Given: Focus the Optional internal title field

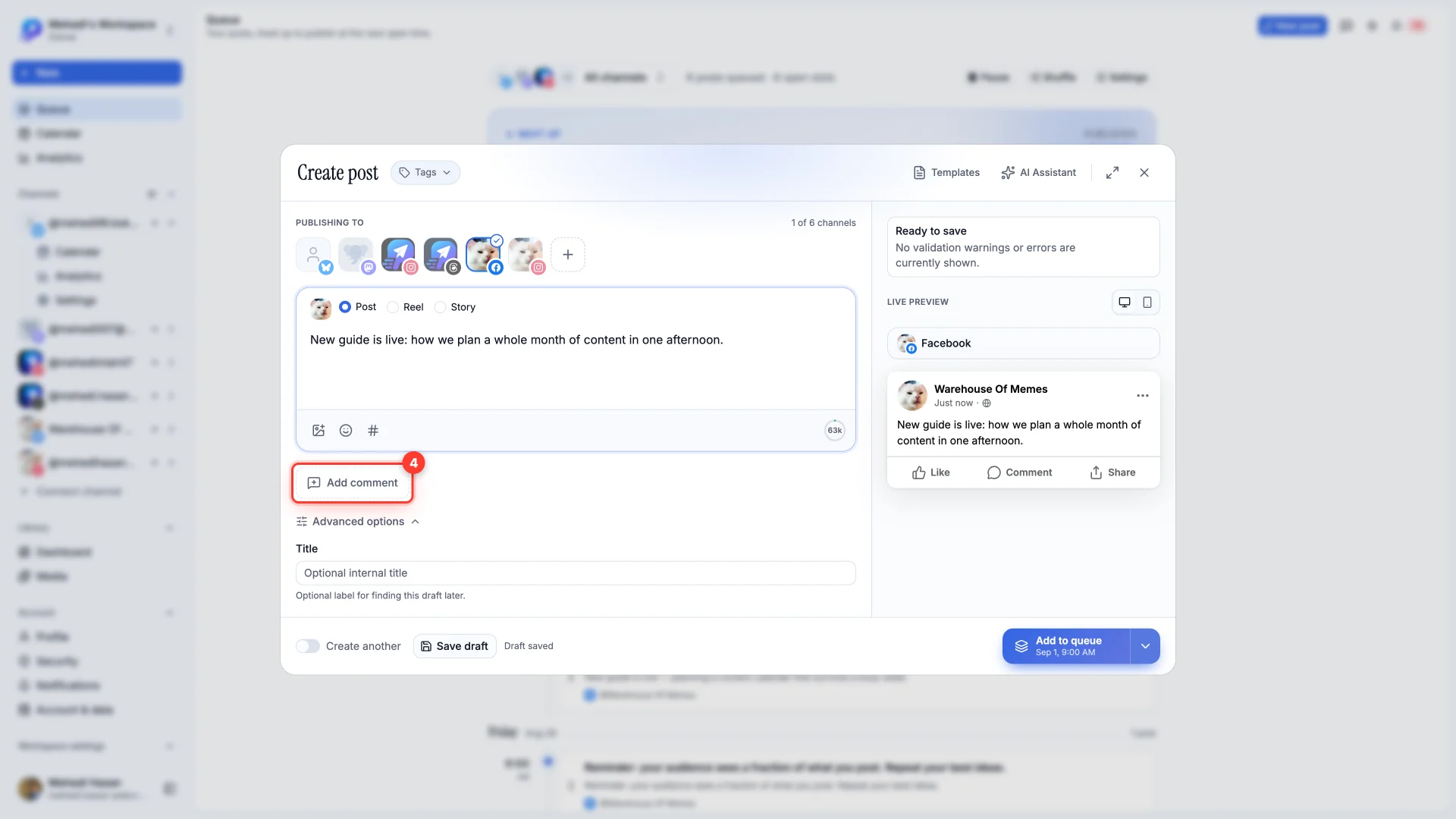Looking at the screenshot, I should tap(576, 573).
